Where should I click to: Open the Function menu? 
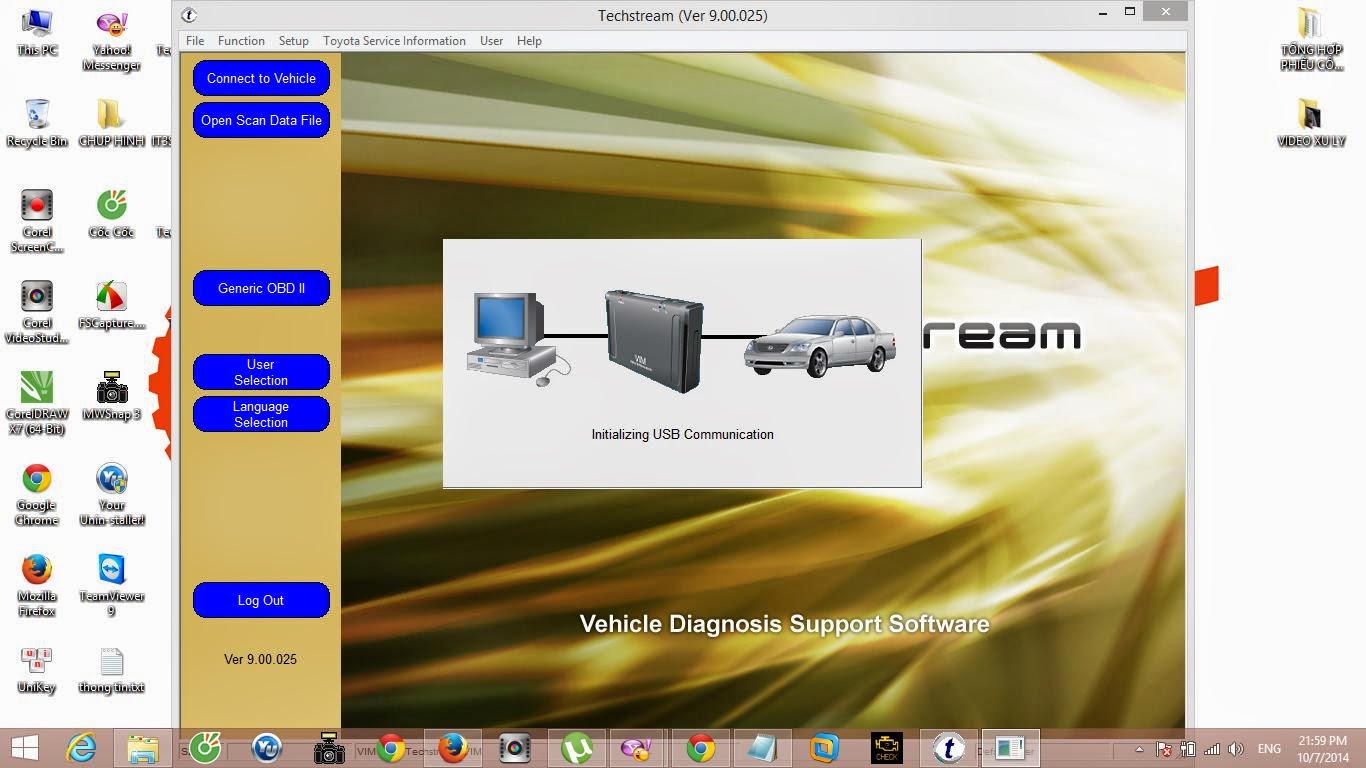click(241, 41)
